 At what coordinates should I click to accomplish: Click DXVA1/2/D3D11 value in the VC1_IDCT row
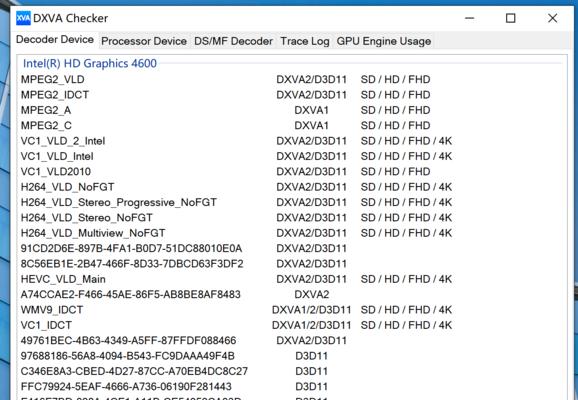tap(311, 326)
